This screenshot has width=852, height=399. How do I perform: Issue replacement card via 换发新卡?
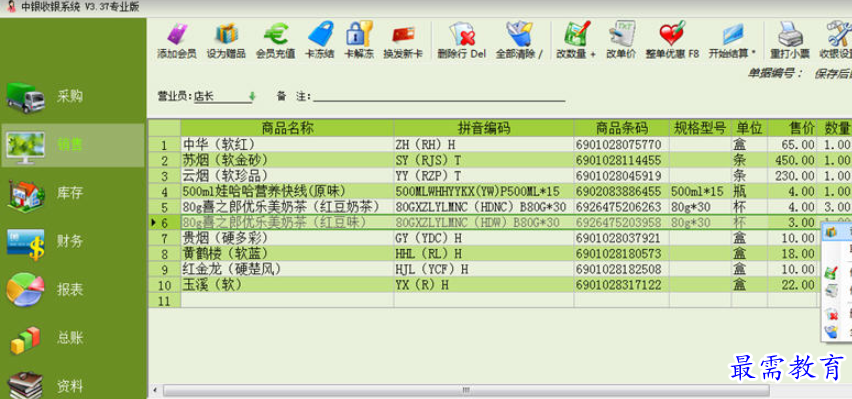point(403,40)
